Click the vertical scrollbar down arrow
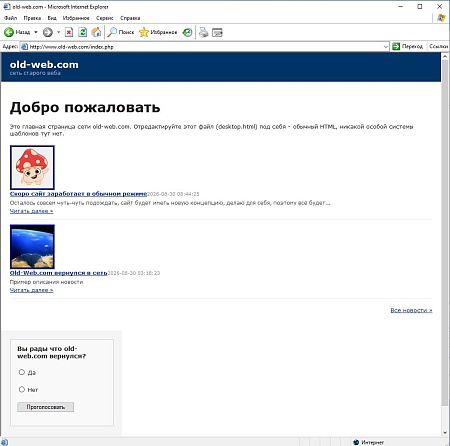450x446 pixels. [x=445, y=432]
